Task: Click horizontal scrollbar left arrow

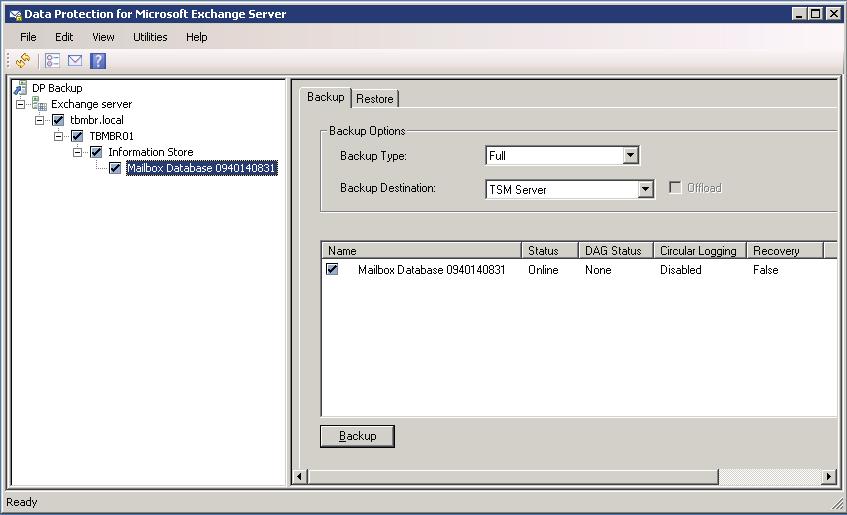Action: click(300, 477)
